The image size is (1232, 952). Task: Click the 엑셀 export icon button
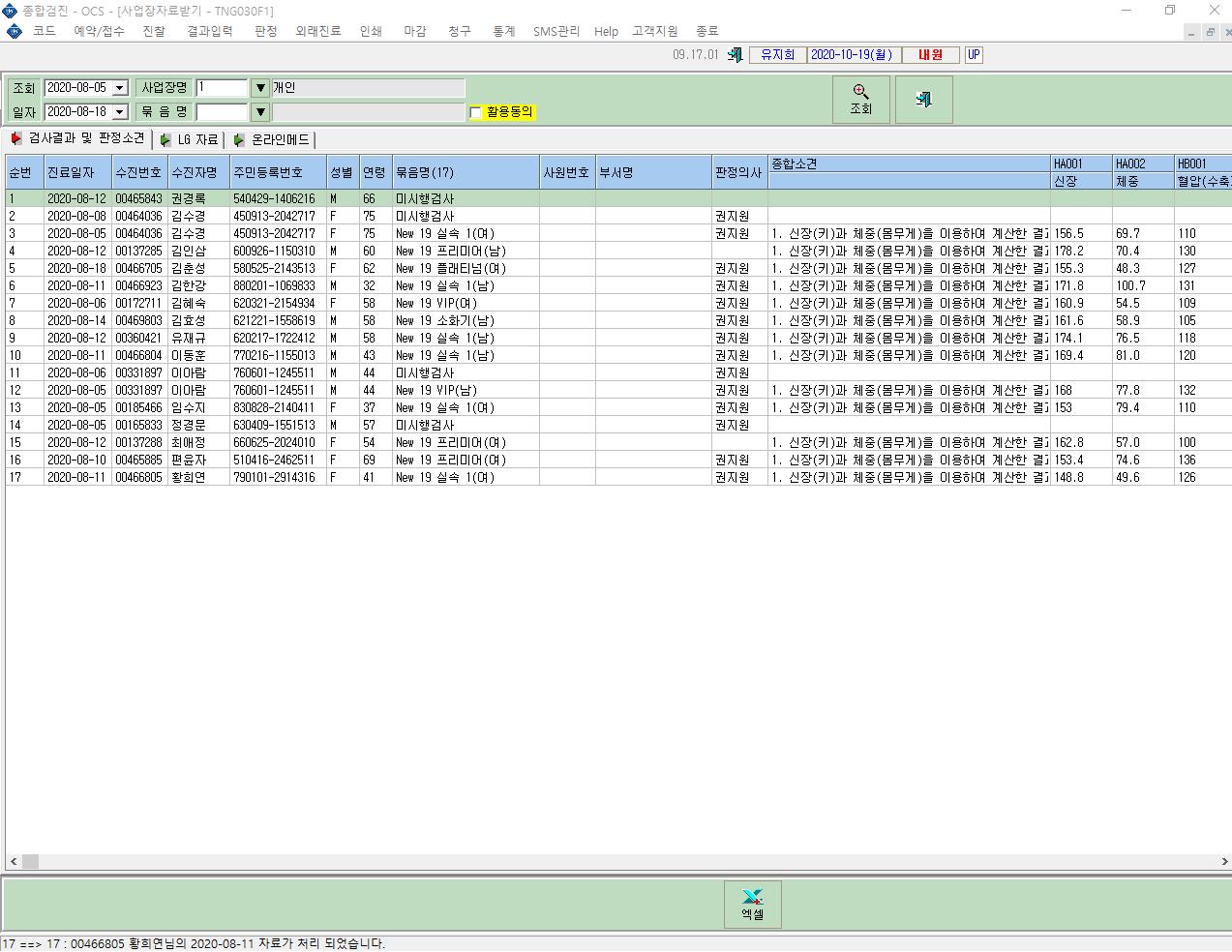tap(752, 904)
